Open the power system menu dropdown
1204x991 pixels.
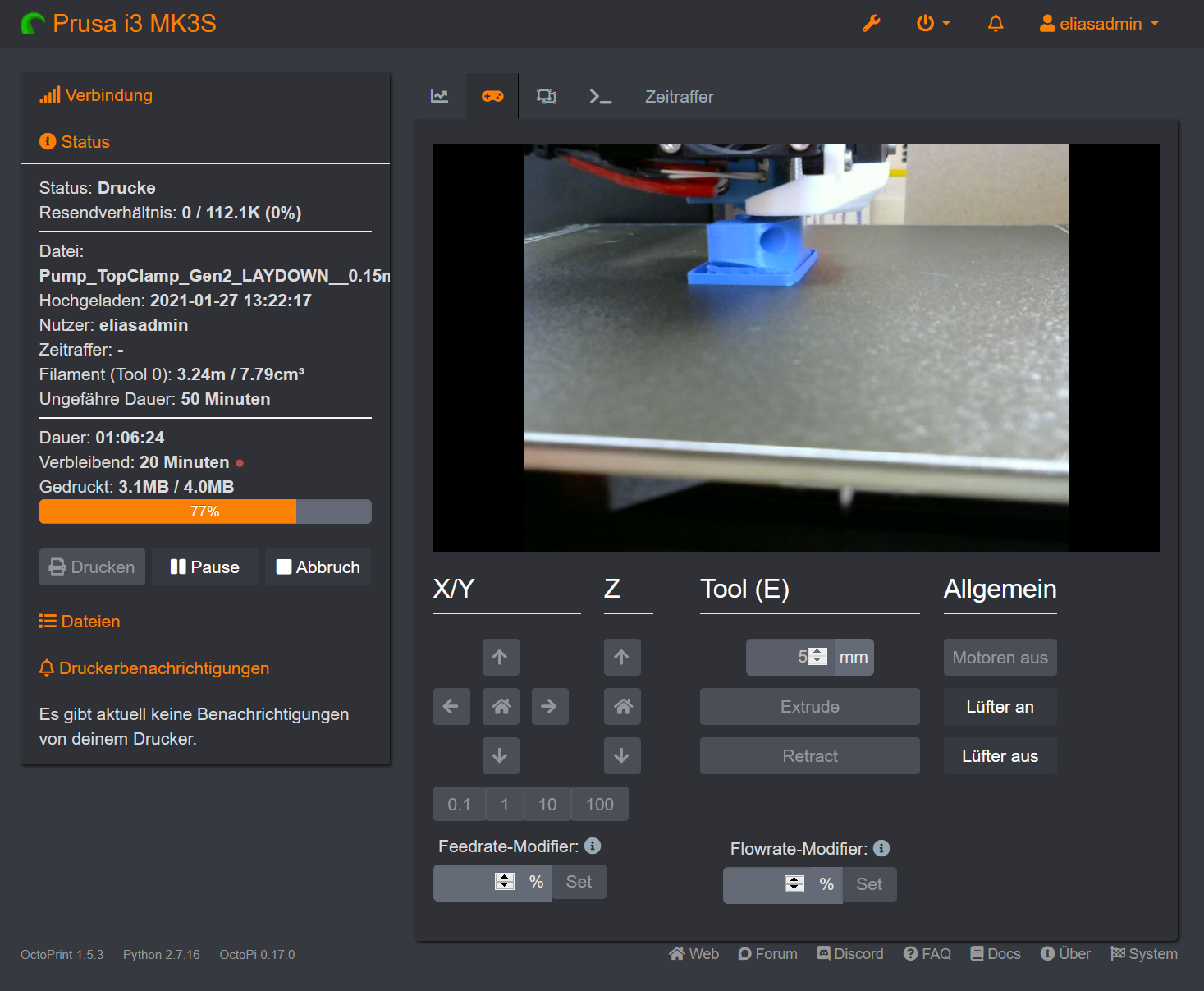point(932,24)
